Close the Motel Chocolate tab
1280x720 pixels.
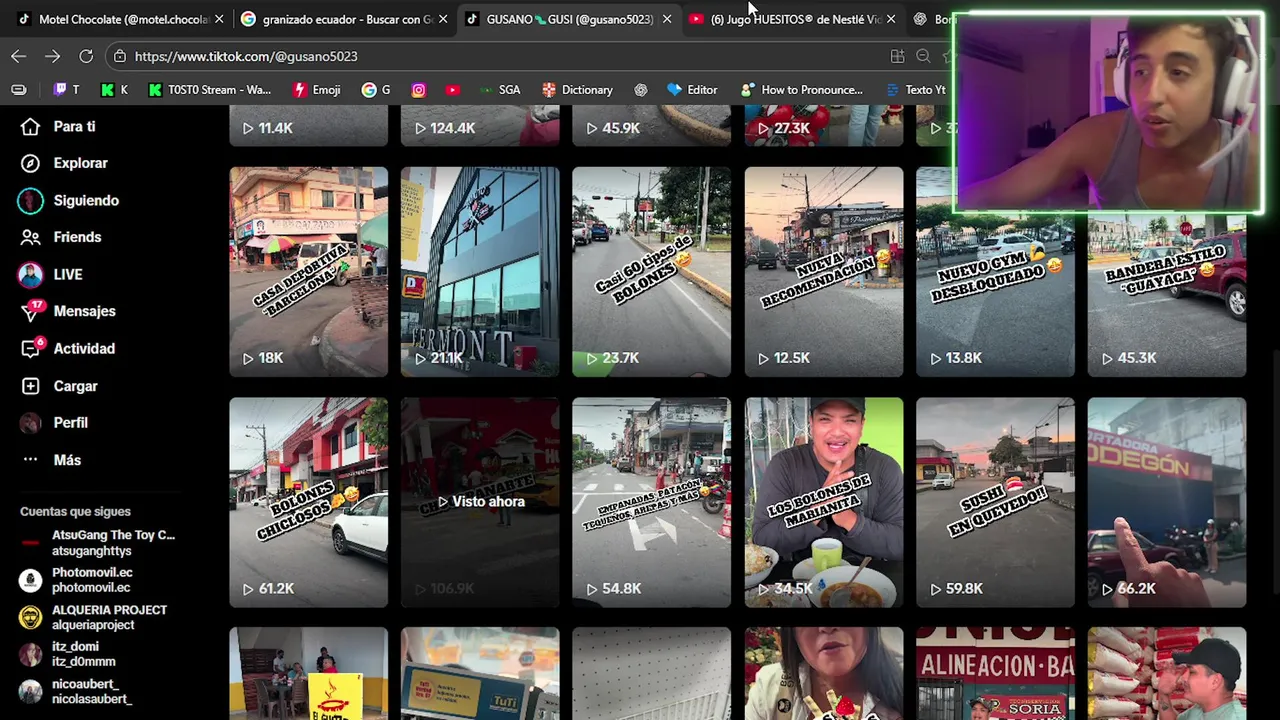(219, 19)
